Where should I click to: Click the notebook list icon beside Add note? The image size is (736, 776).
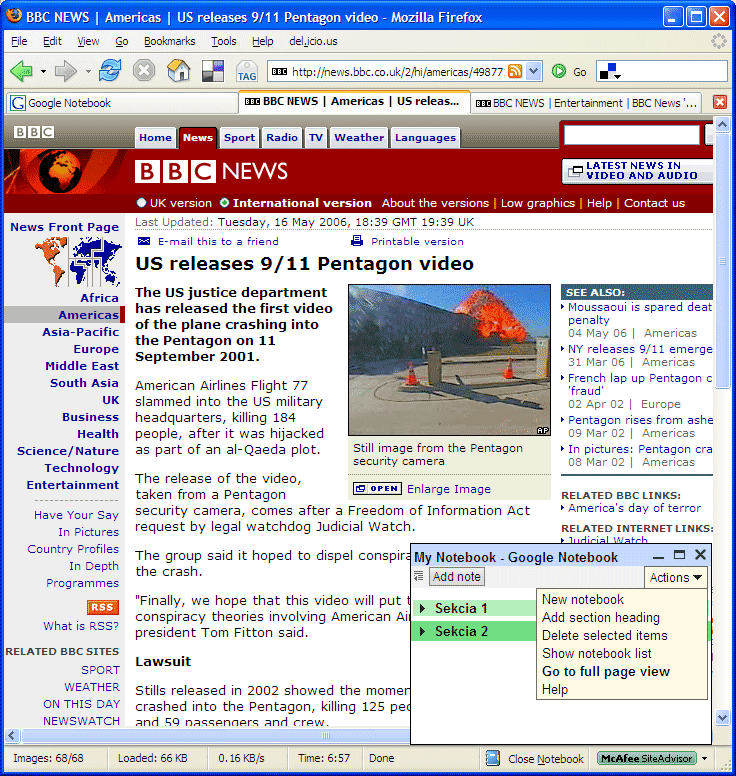[419, 576]
